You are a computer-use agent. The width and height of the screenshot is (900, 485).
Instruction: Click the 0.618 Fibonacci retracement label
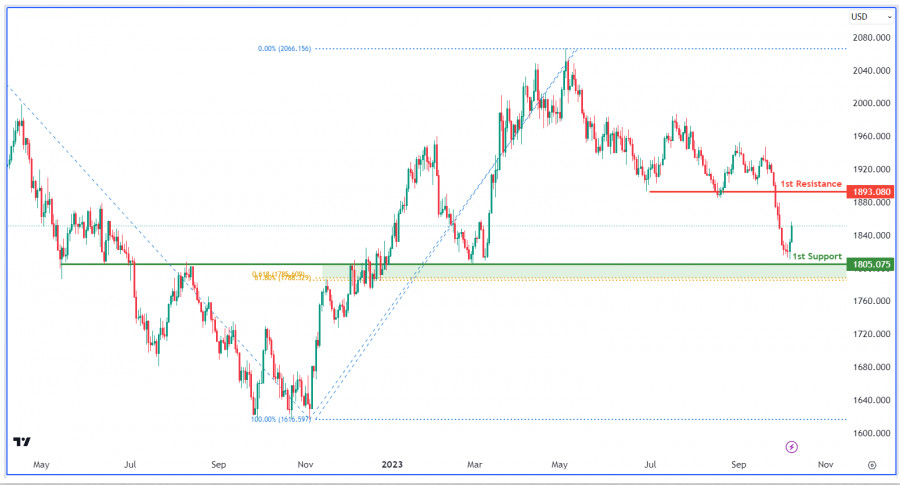coord(278,274)
